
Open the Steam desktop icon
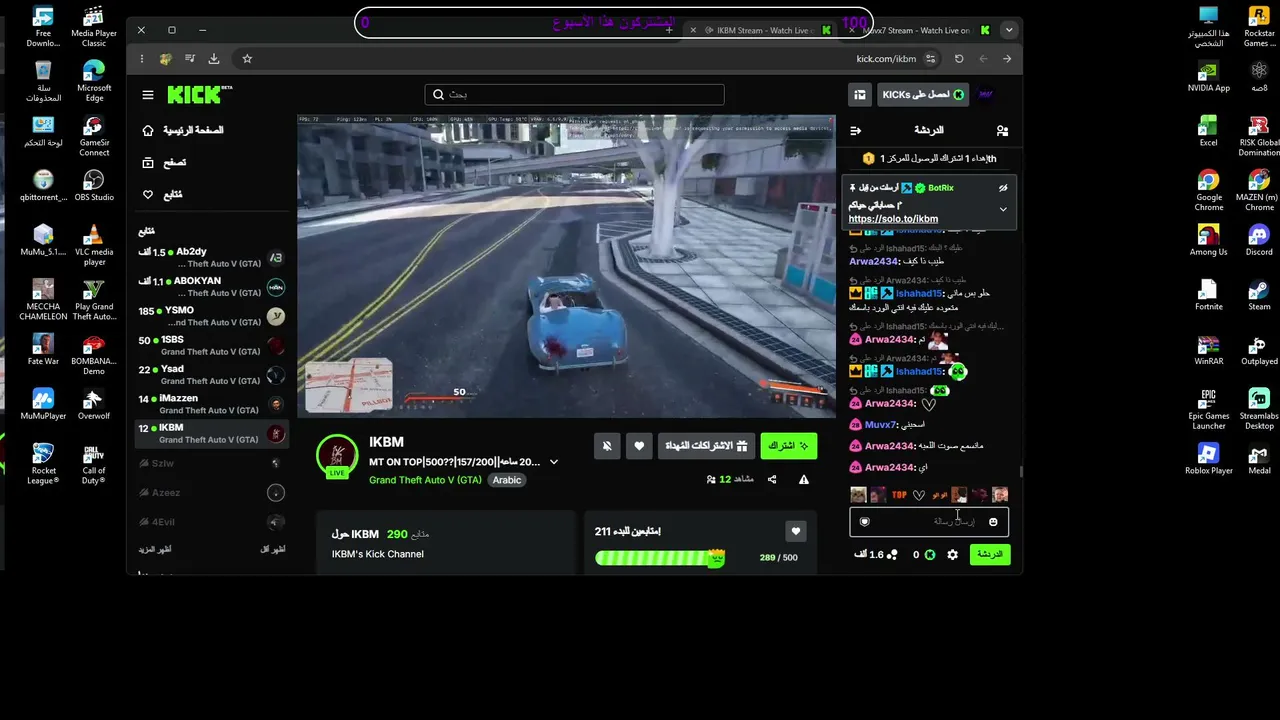1259,294
